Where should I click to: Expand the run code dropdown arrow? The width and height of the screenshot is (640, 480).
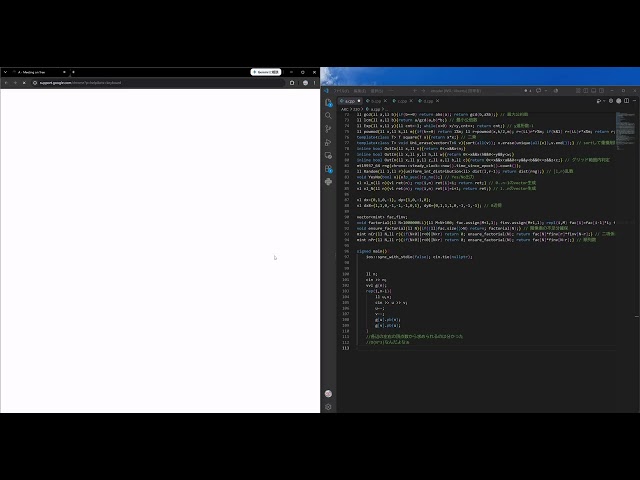point(604,101)
